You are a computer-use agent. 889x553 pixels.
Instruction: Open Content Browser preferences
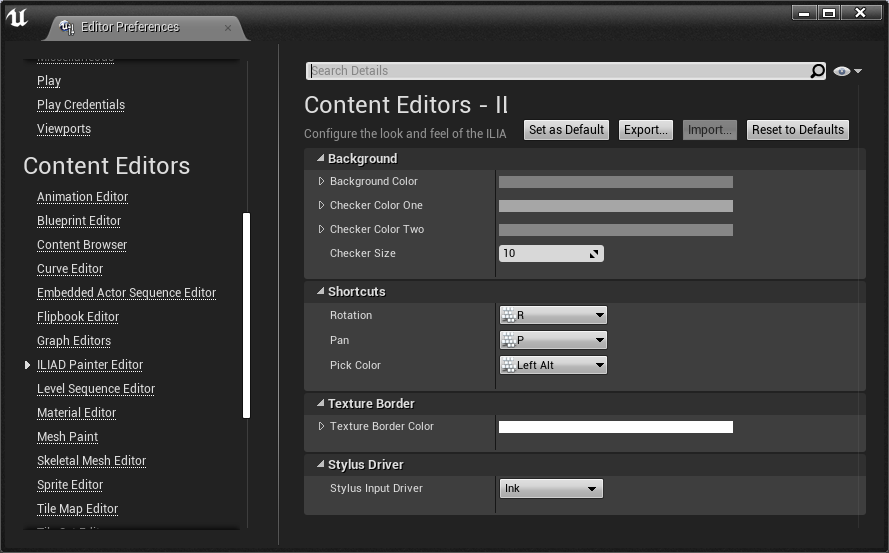click(82, 244)
